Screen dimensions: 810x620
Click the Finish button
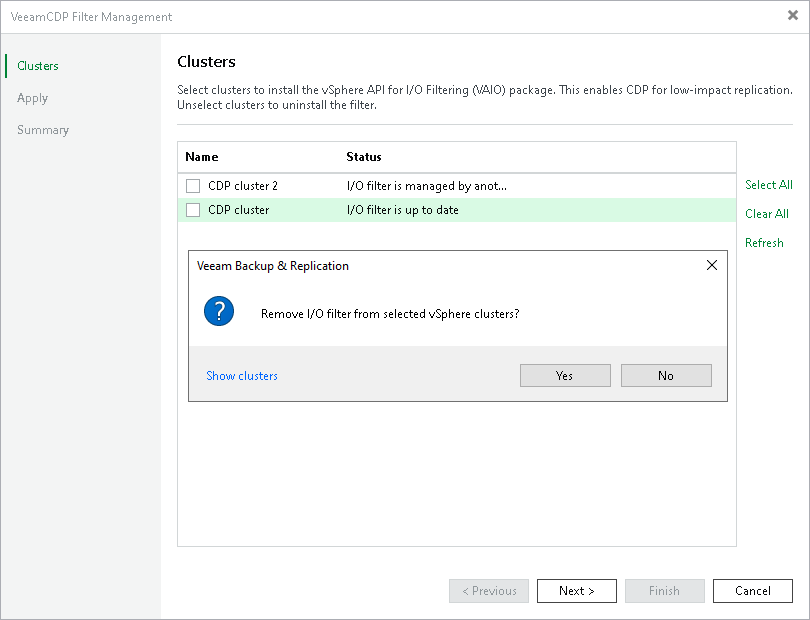coord(664,591)
